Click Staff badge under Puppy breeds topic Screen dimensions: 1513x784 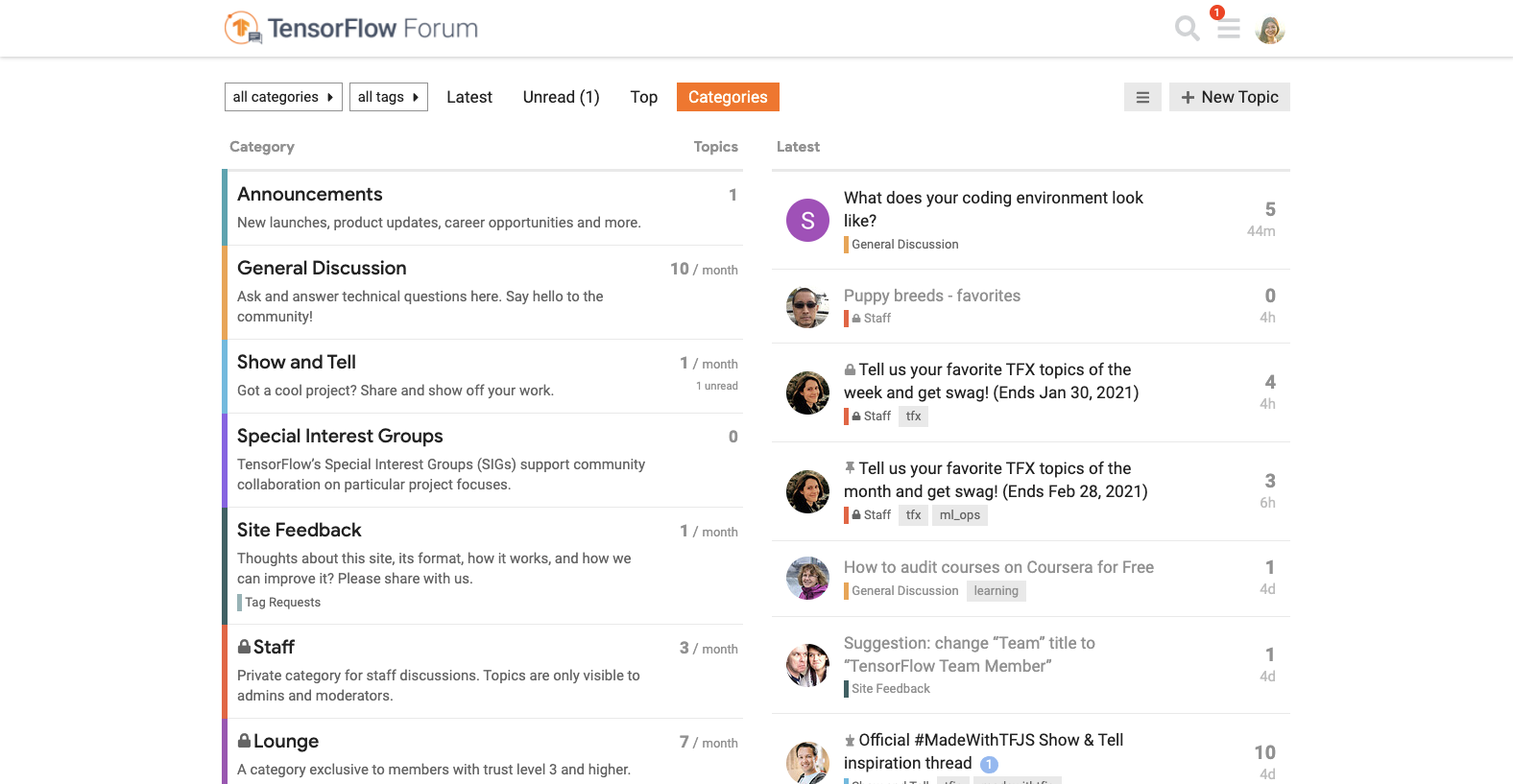pyautogui.click(x=868, y=319)
